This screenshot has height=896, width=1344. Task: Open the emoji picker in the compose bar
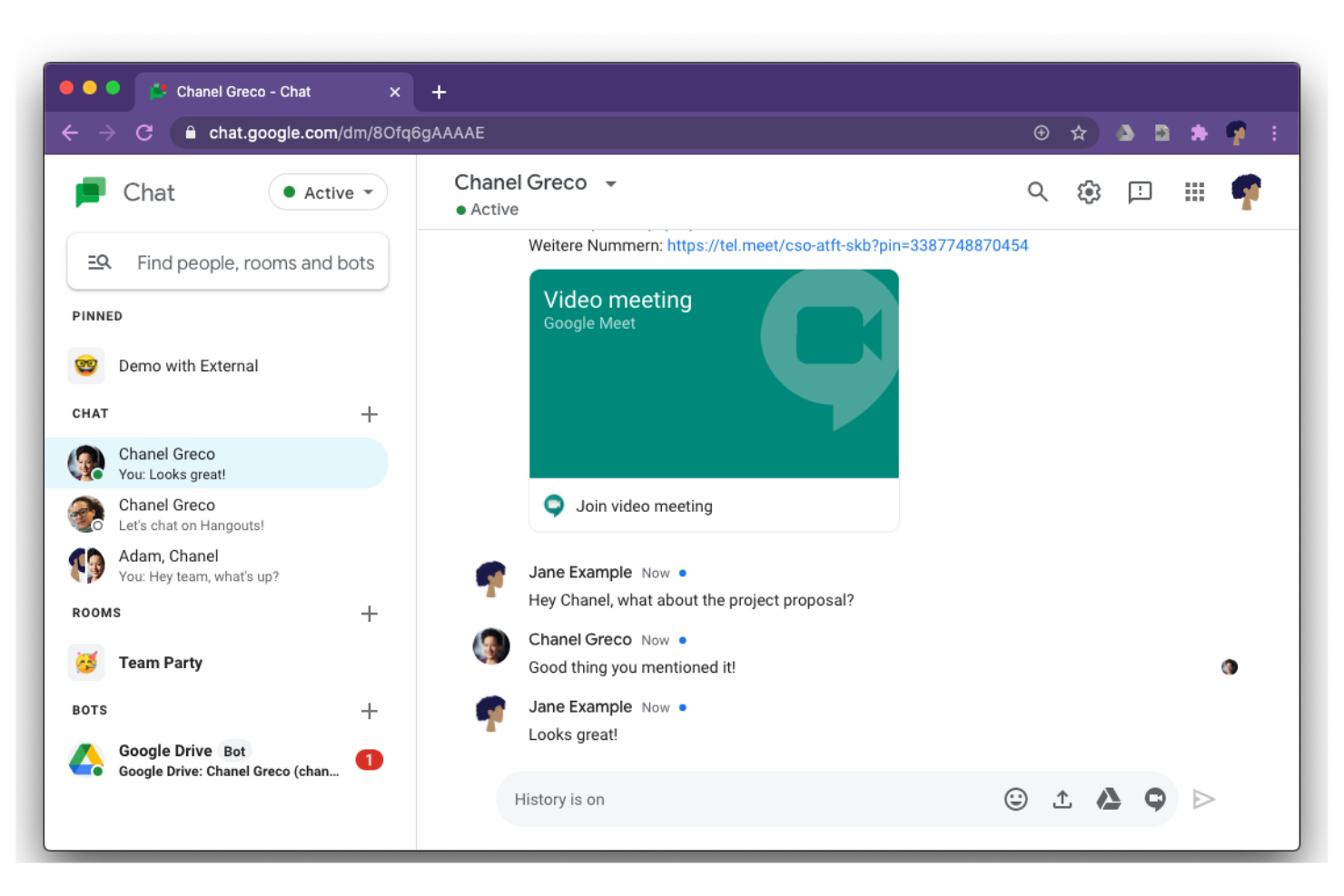click(1015, 799)
